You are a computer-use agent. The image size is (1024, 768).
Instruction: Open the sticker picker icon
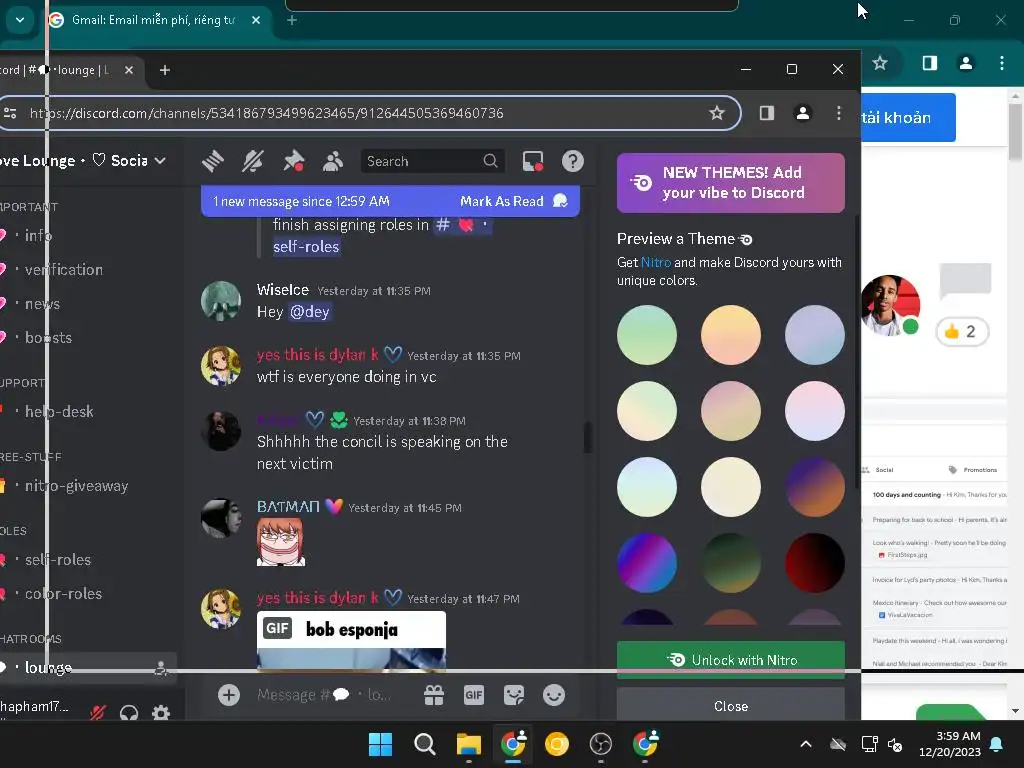click(x=514, y=695)
